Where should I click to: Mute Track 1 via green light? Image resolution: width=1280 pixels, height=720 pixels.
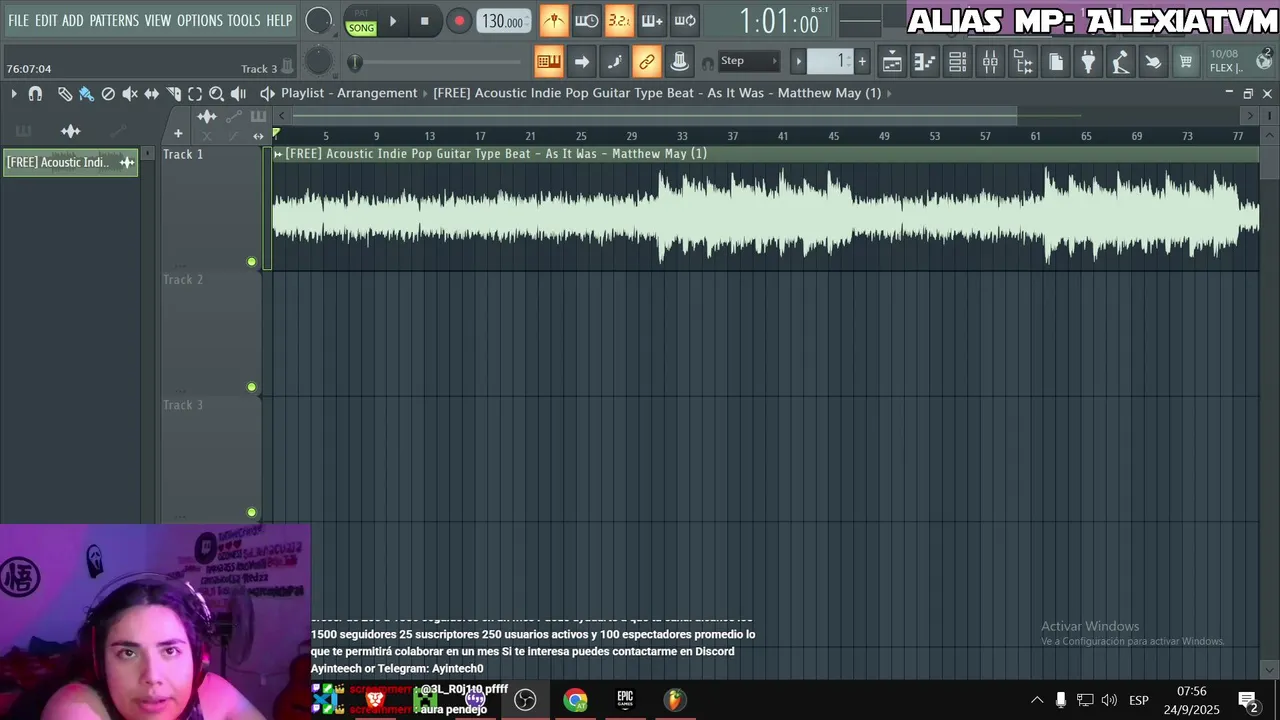point(251,262)
